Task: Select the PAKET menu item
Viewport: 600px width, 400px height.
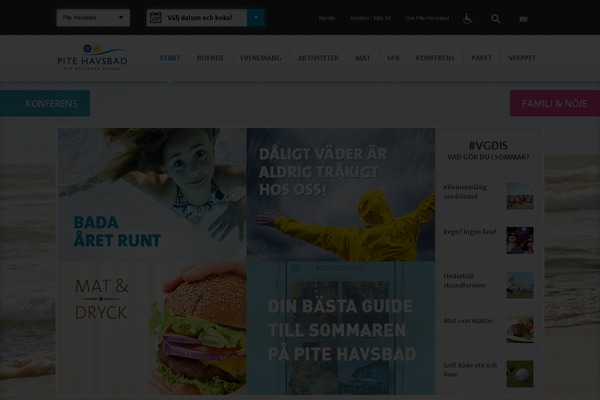Action: (x=481, y=58)
